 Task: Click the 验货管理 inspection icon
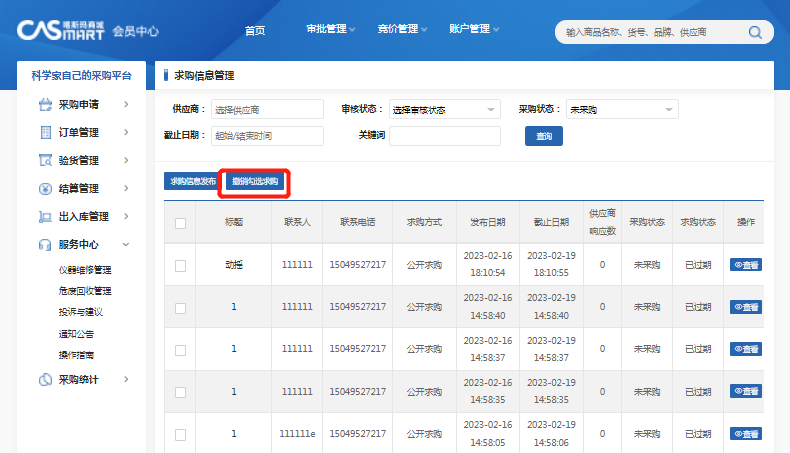[x=45, y=160]
